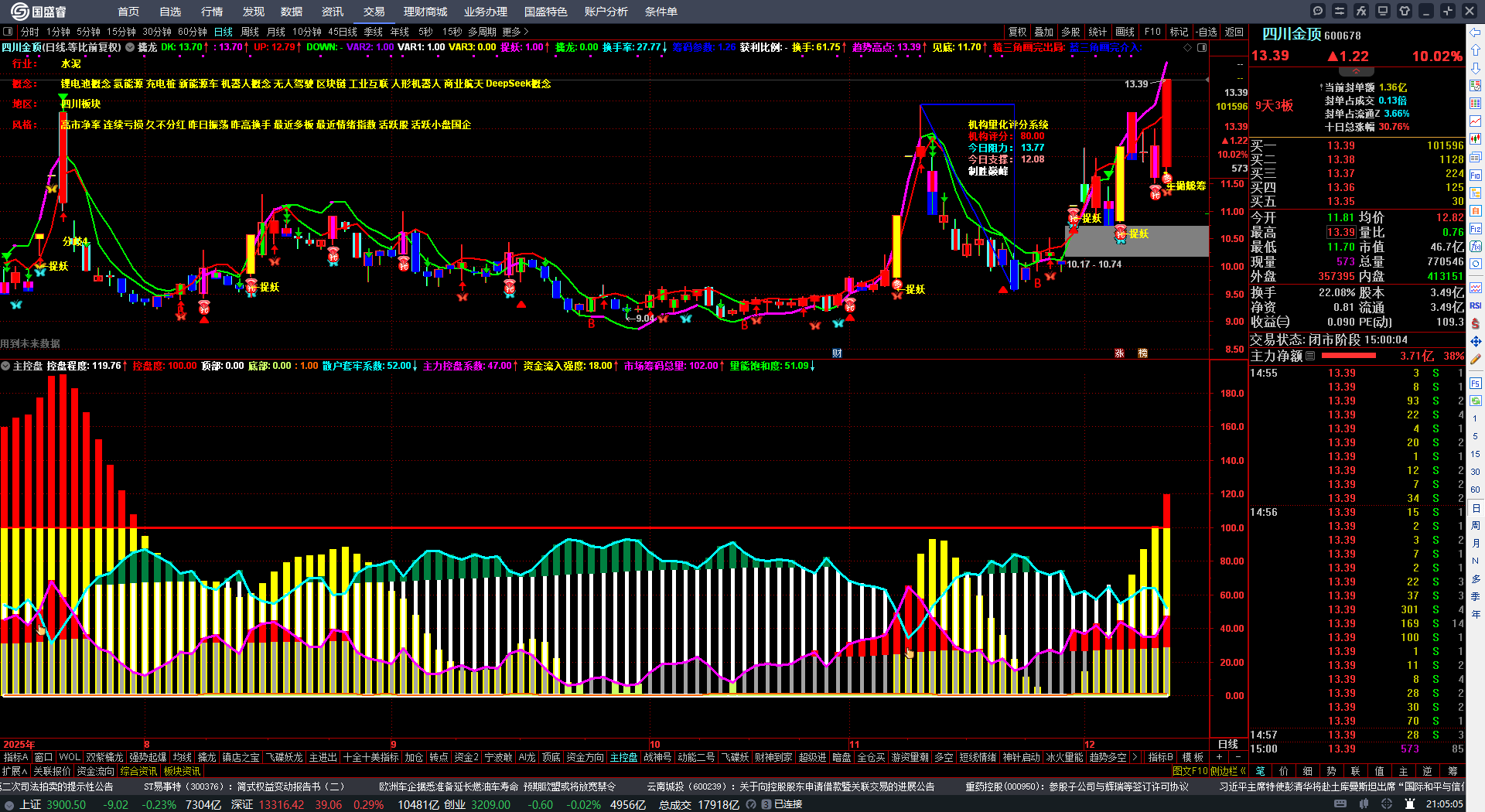Switch sidebar period to 年 (yearly)
Image resolution: width=1485 pixels, height=812 pixels.
(x=1476, y=614)
